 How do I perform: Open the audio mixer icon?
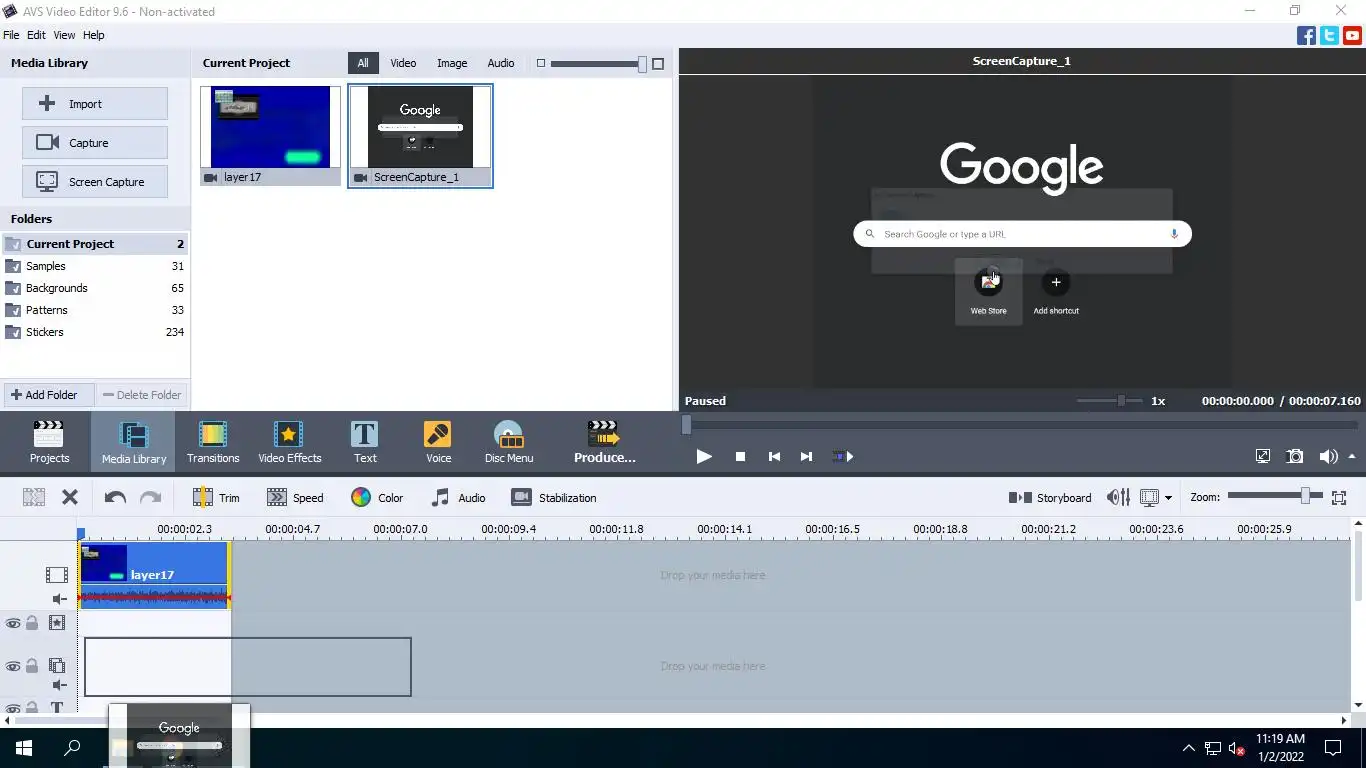1118,497
